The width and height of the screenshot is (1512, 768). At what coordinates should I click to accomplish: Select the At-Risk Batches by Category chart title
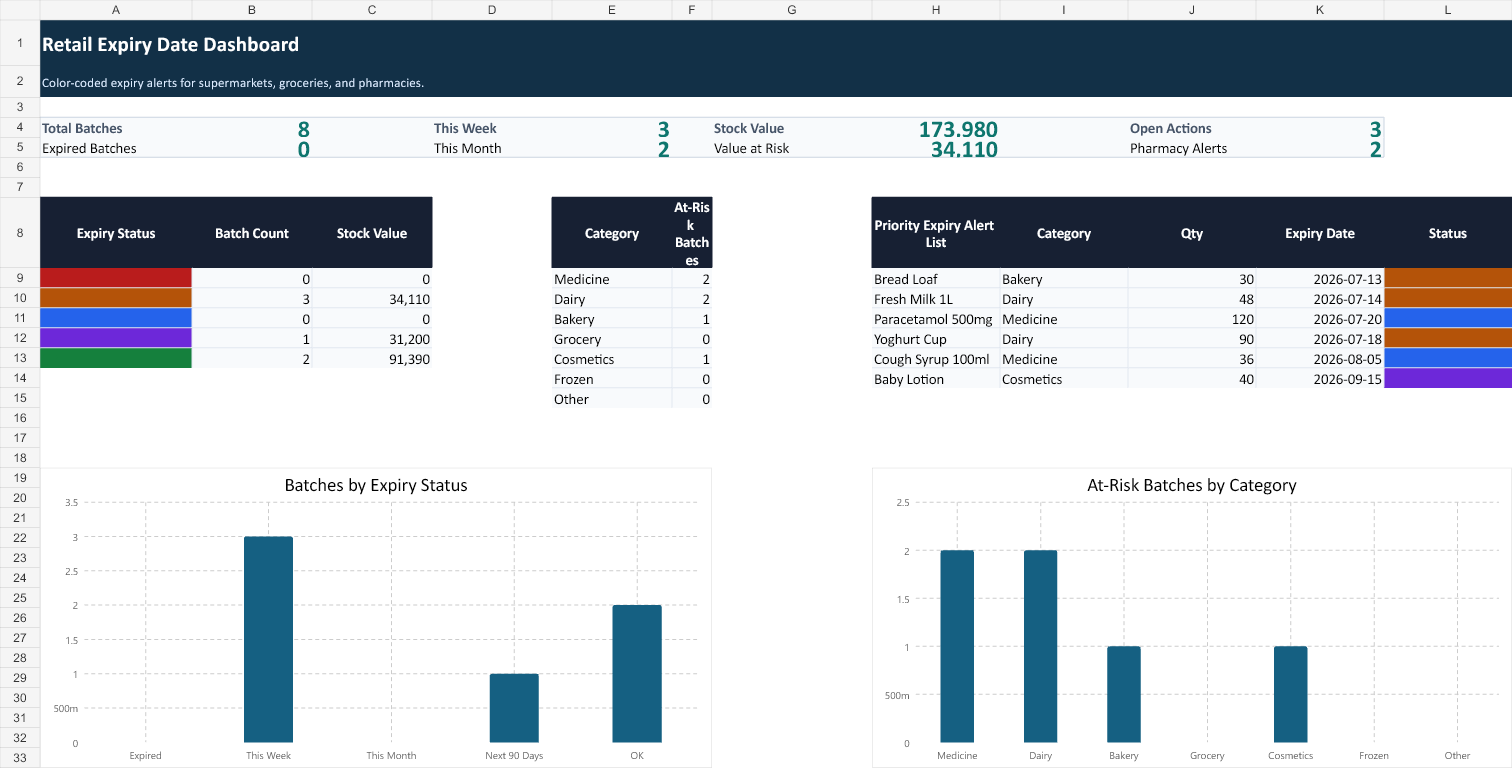coord(1192,485)
